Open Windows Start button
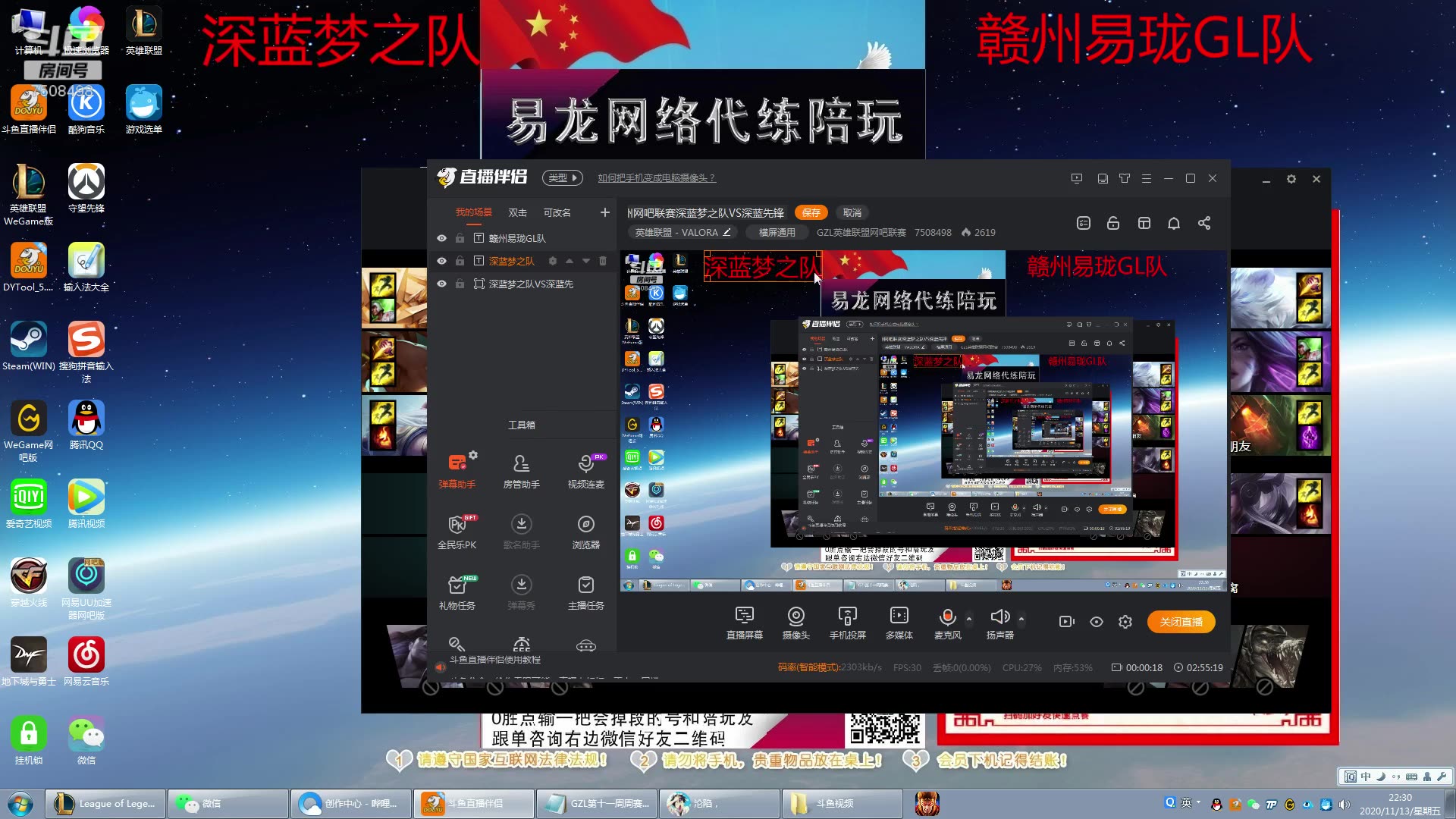The image size is (1456, 819). pos(20,804)
